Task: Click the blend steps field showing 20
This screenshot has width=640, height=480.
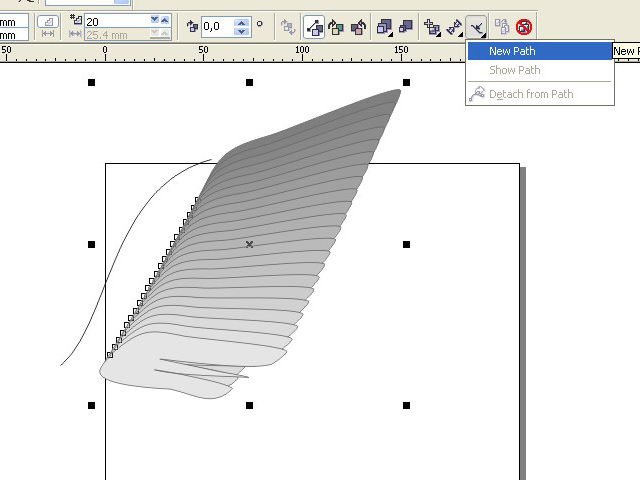Action: point(115,21)
